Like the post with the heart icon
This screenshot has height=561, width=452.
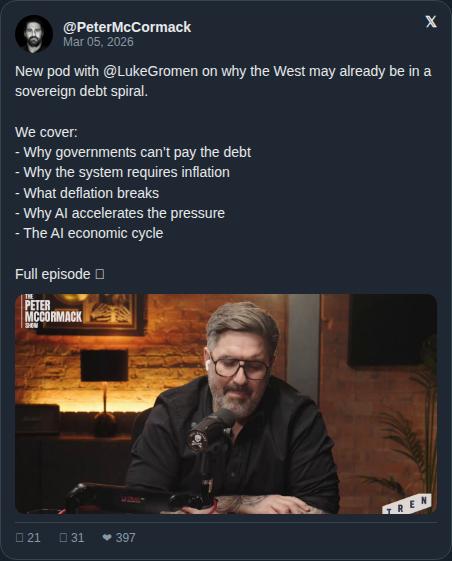pos(107,537)
